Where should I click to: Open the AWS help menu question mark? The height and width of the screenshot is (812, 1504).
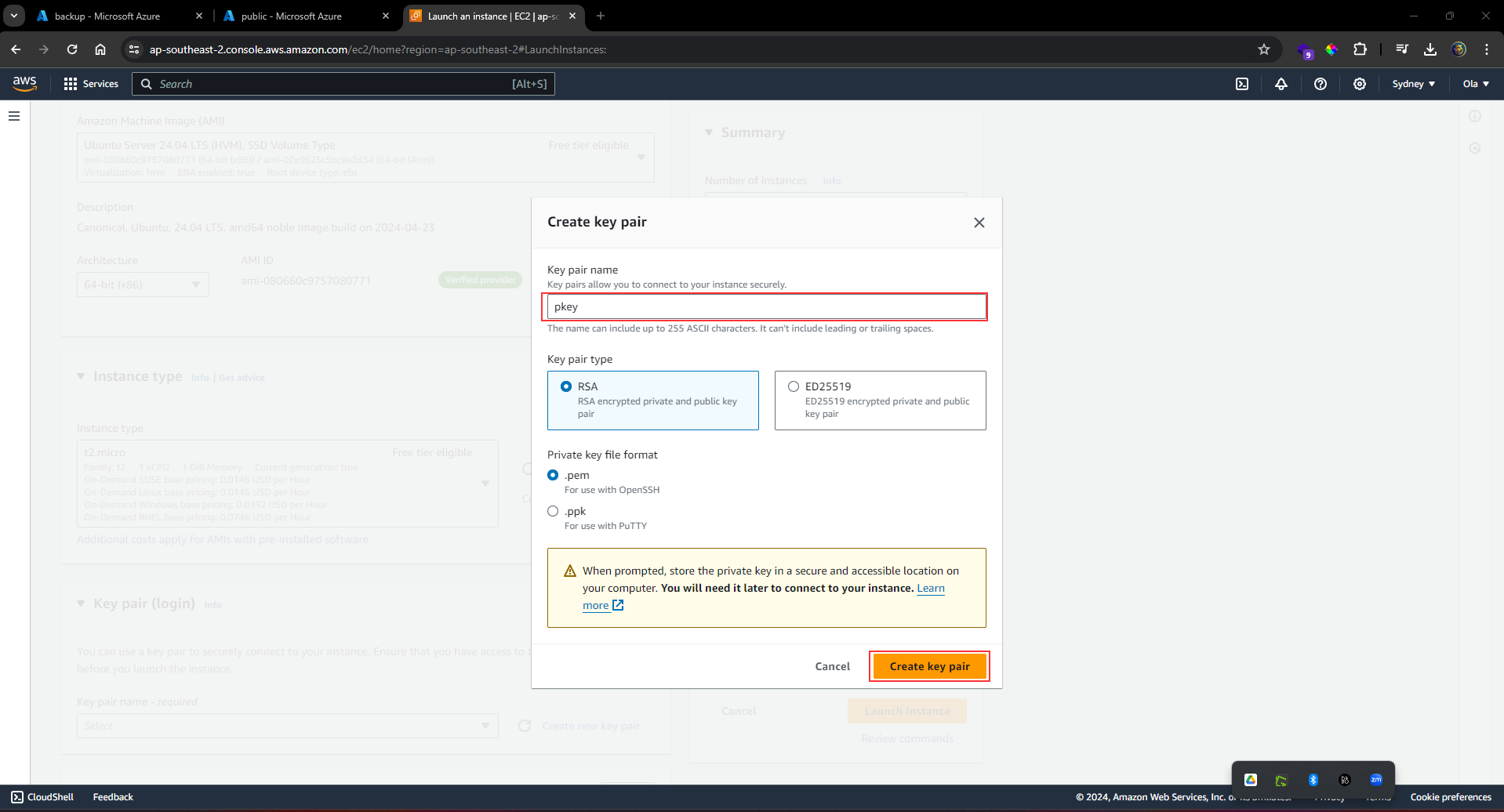1321,84
